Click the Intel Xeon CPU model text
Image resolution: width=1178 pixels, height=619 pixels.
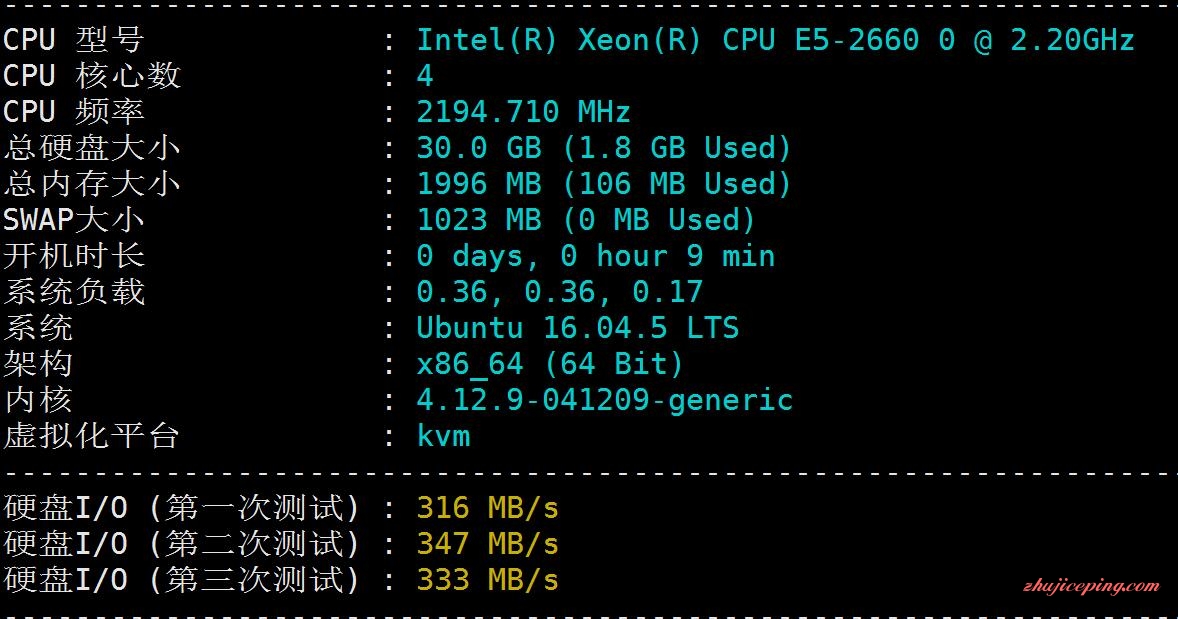[x=775, y=40]
